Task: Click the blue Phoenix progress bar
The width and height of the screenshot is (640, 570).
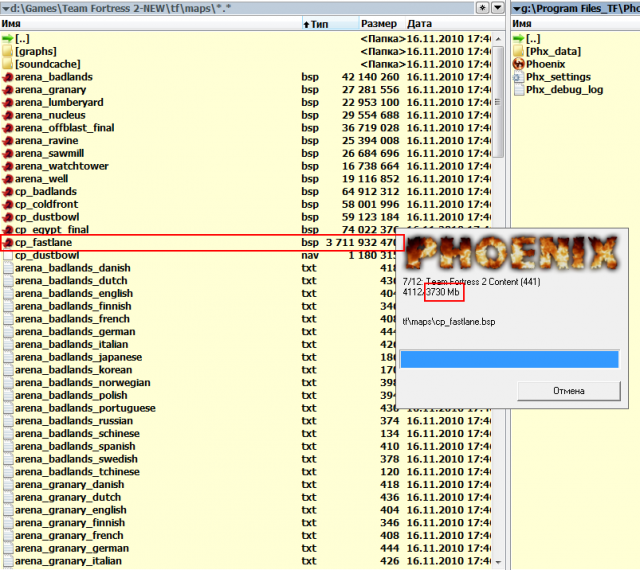Action: (509, 358)
